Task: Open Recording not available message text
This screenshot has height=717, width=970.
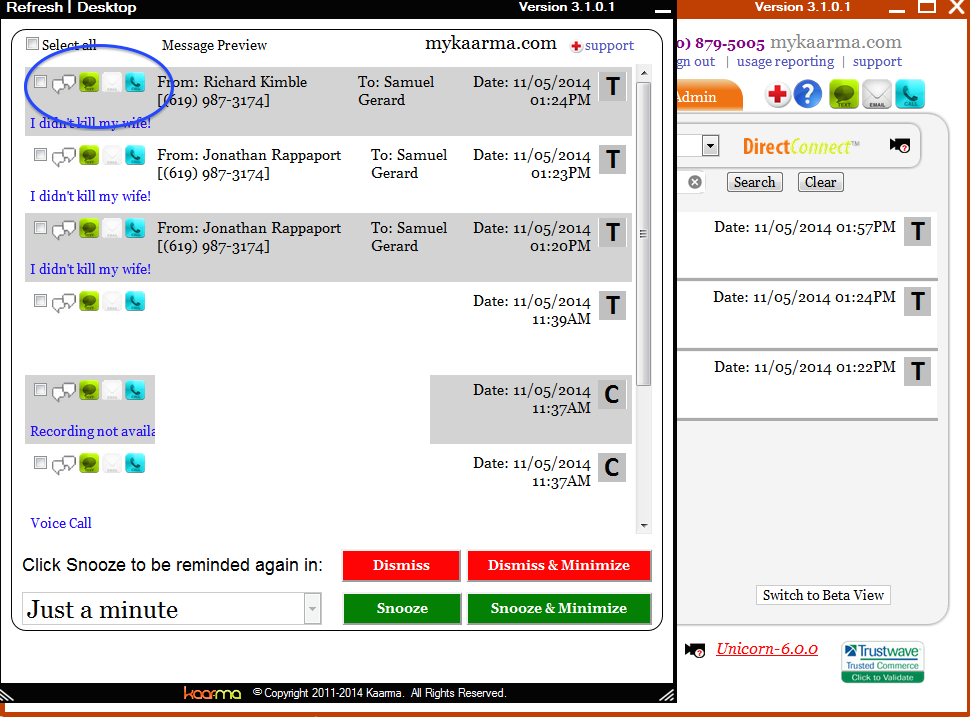Action: tap(93, 431)
